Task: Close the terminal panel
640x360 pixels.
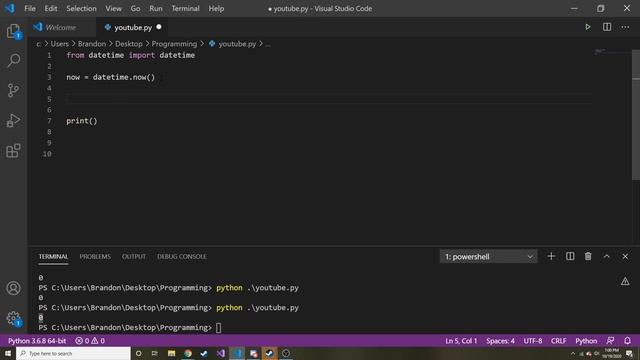Action: tap(625, 256)
